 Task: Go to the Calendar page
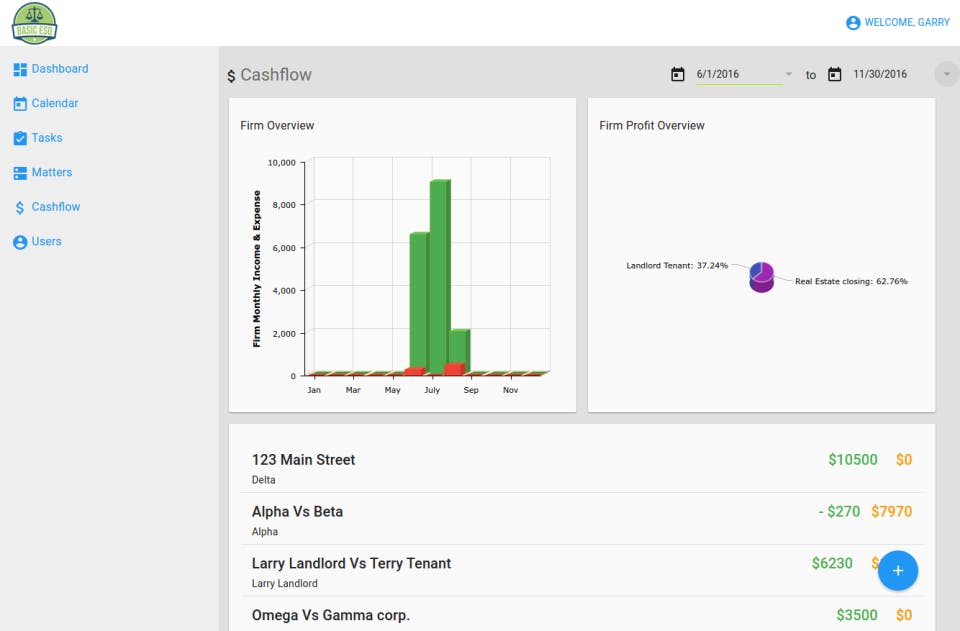(x=54, y=103)
